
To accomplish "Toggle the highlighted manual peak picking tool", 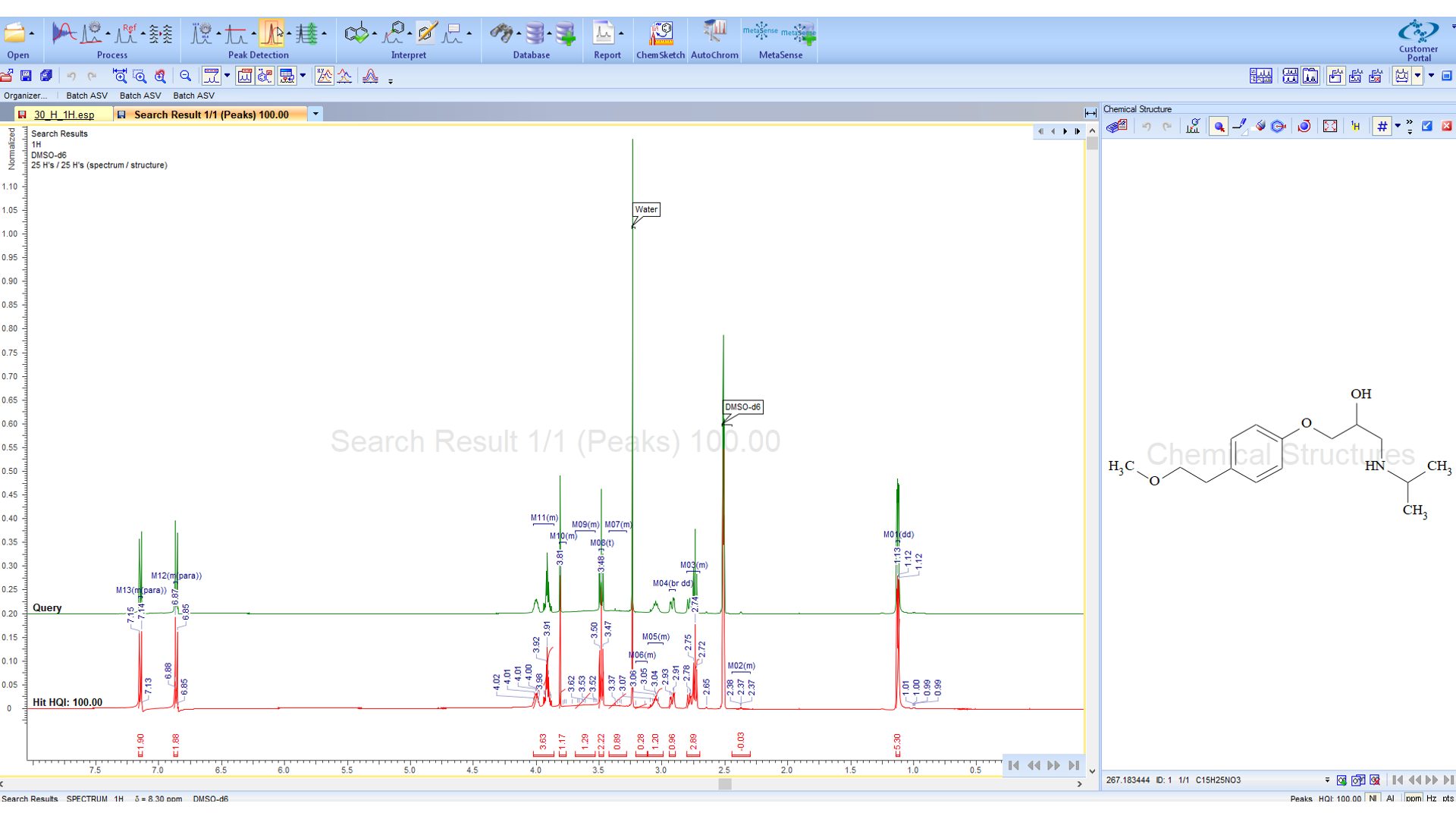I will [x=271, y=33].
